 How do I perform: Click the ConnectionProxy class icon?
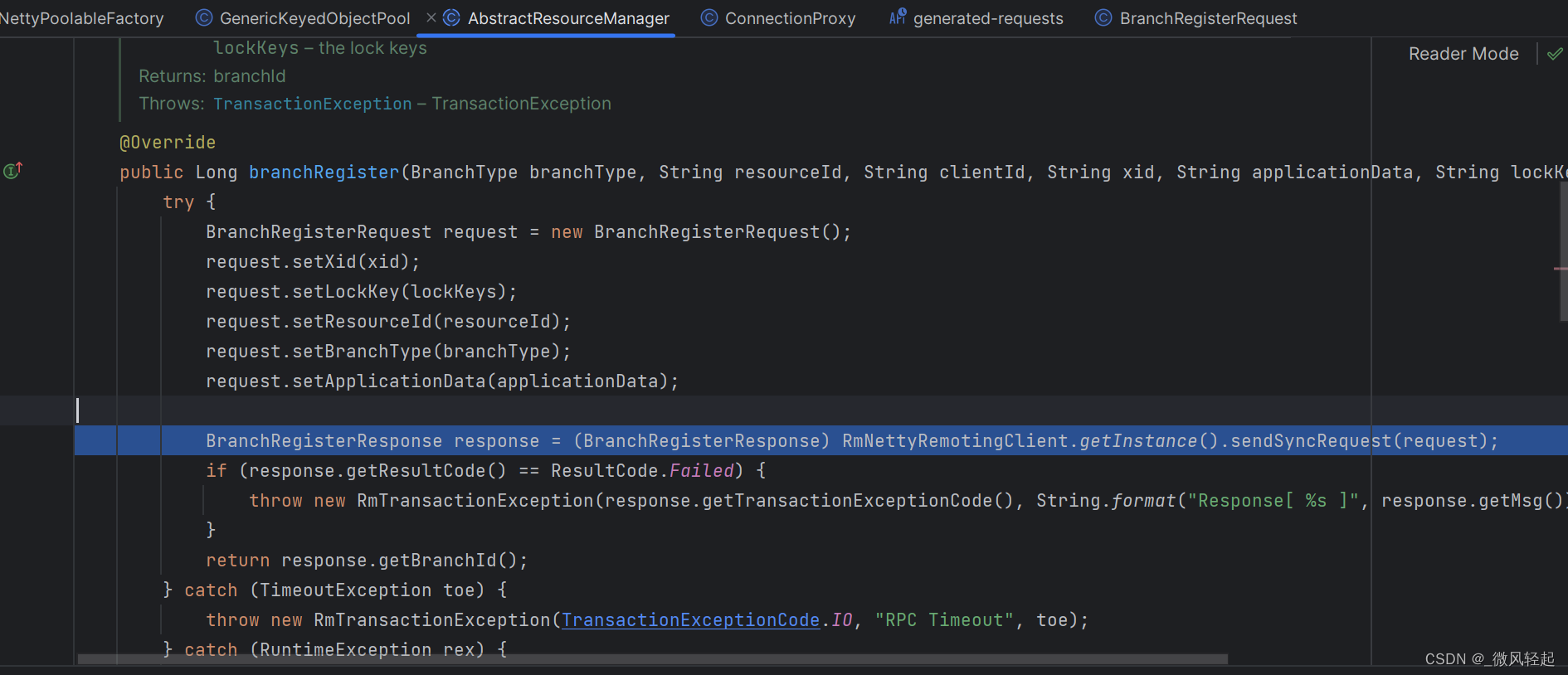pyautogui.click(x=709, y=17)
